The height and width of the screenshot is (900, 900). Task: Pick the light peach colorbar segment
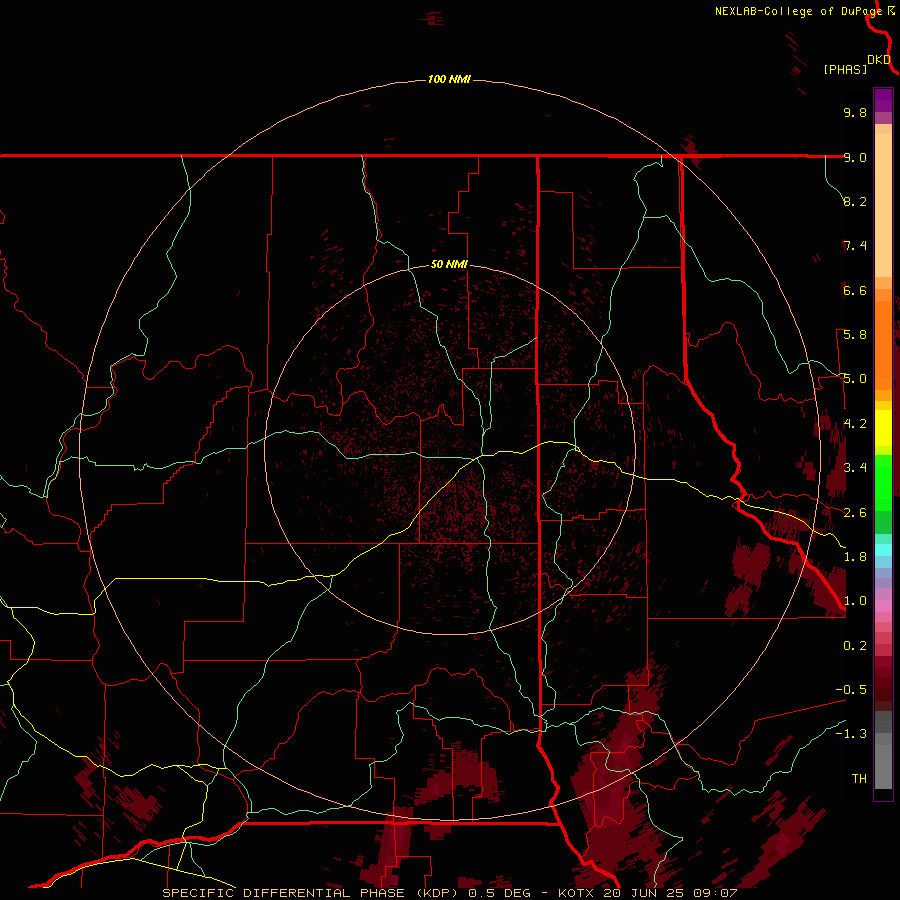coord(883,205)
